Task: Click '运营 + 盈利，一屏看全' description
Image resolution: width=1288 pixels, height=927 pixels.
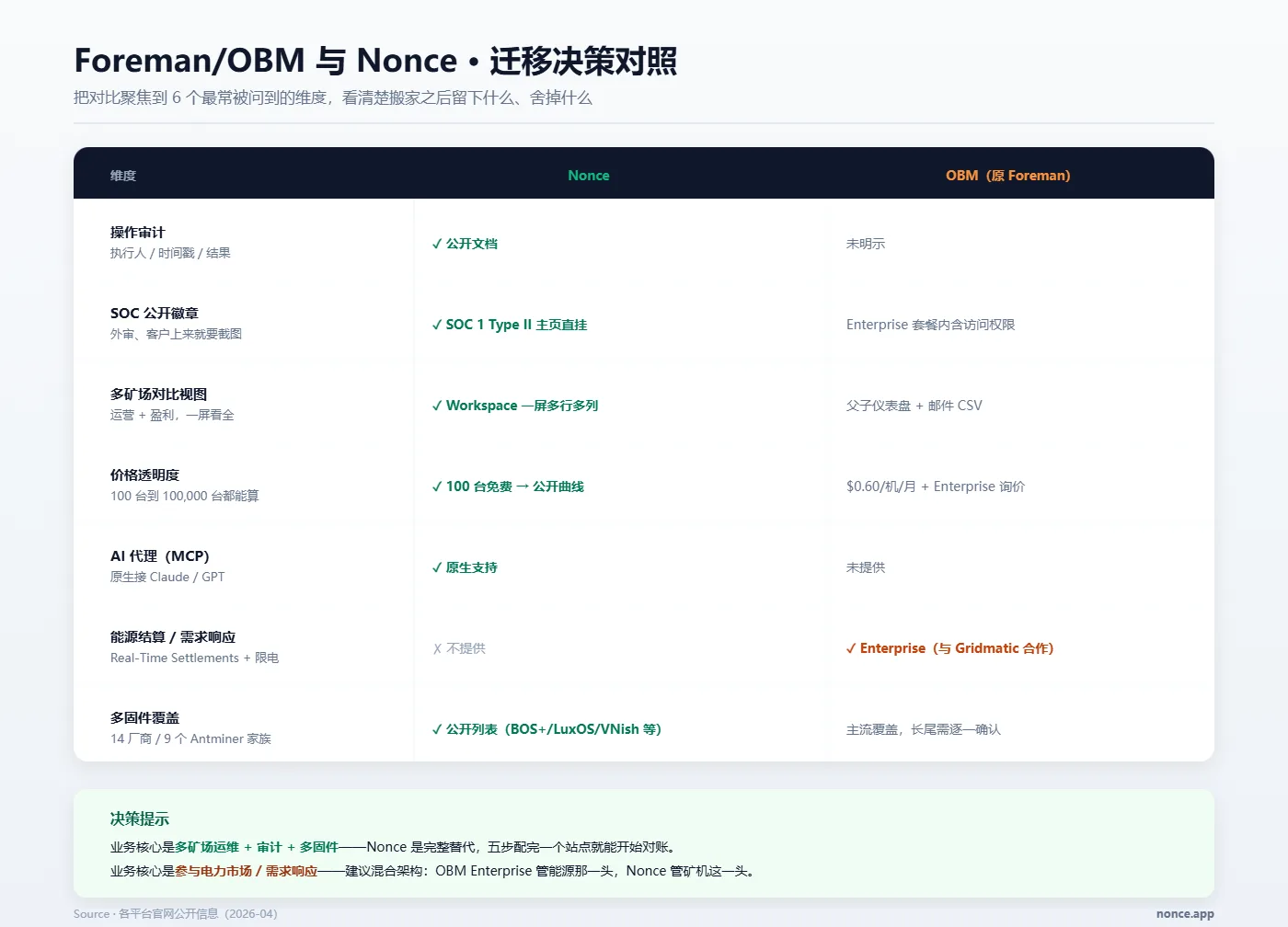Action: 173,415
